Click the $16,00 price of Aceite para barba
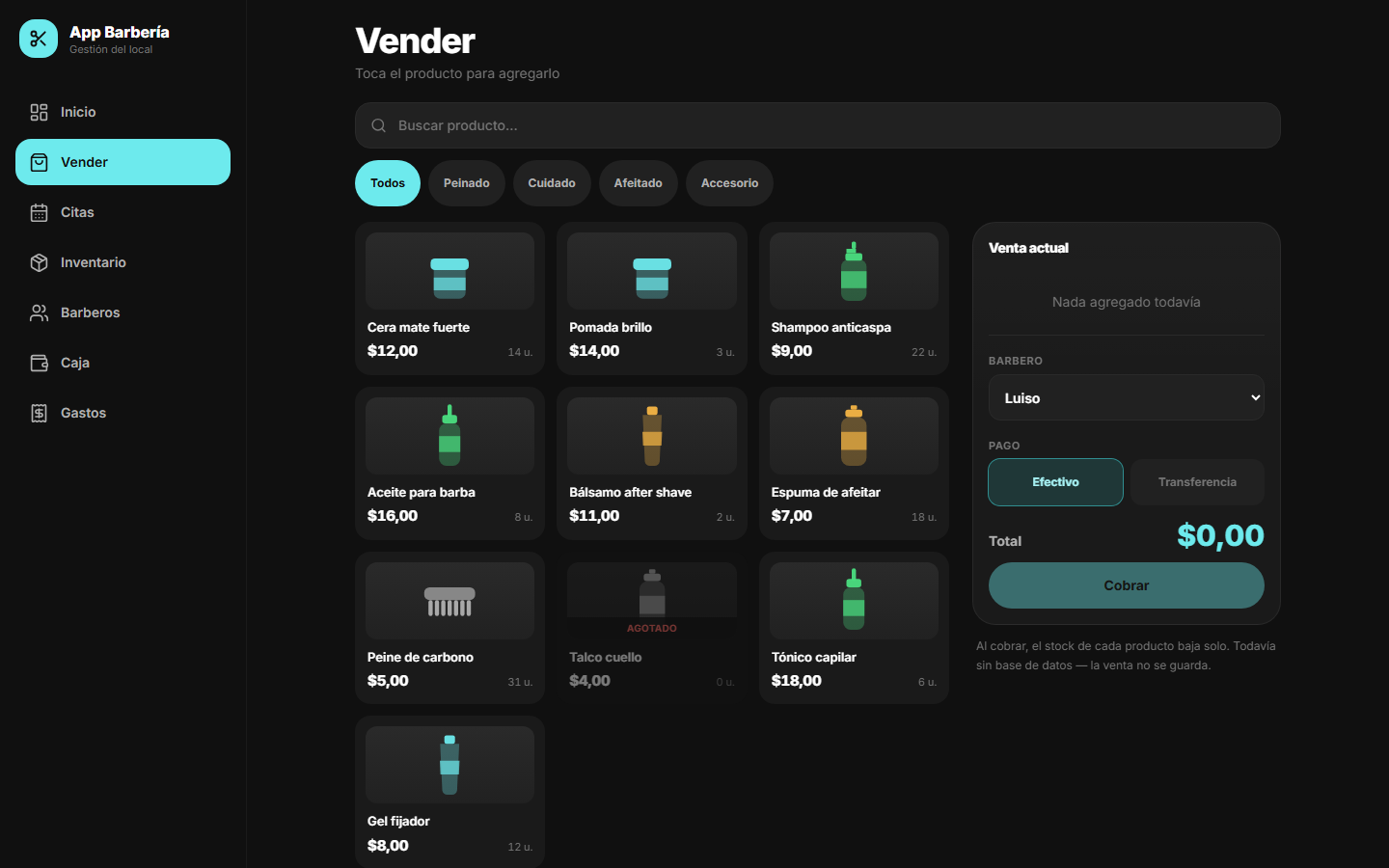Screen dimensions: 1389x868 pos(393,516)
